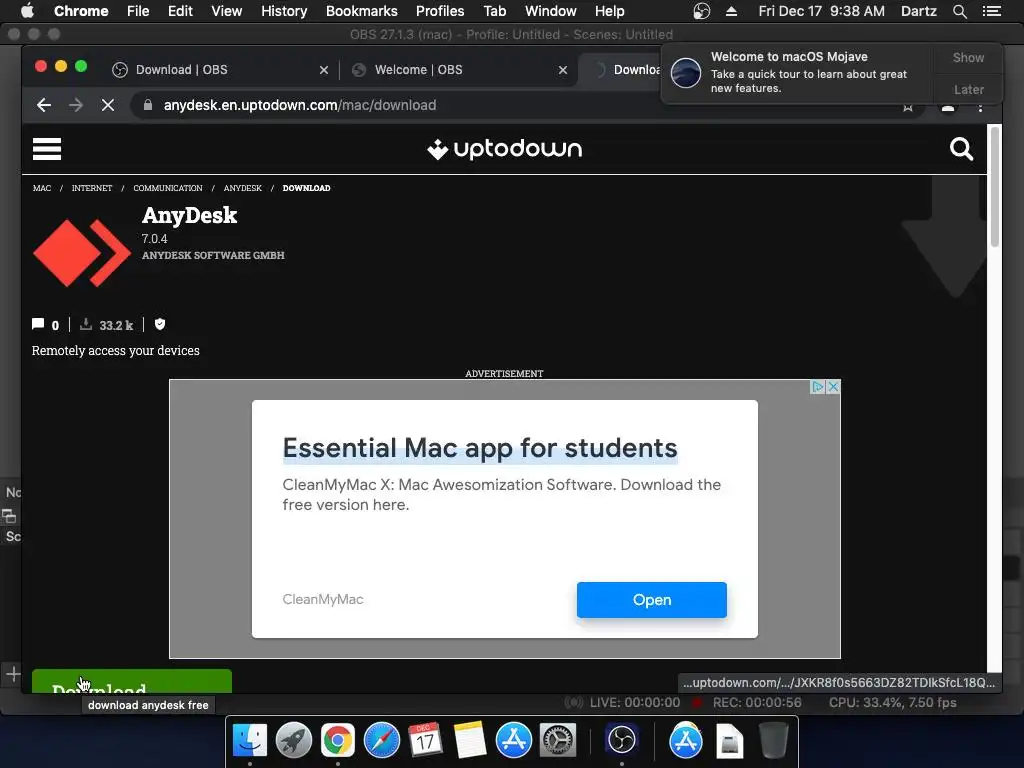The height and width of the screenshot is (768, 1024).
Task: Open Finder from the dock
Action: click(250, 741)
